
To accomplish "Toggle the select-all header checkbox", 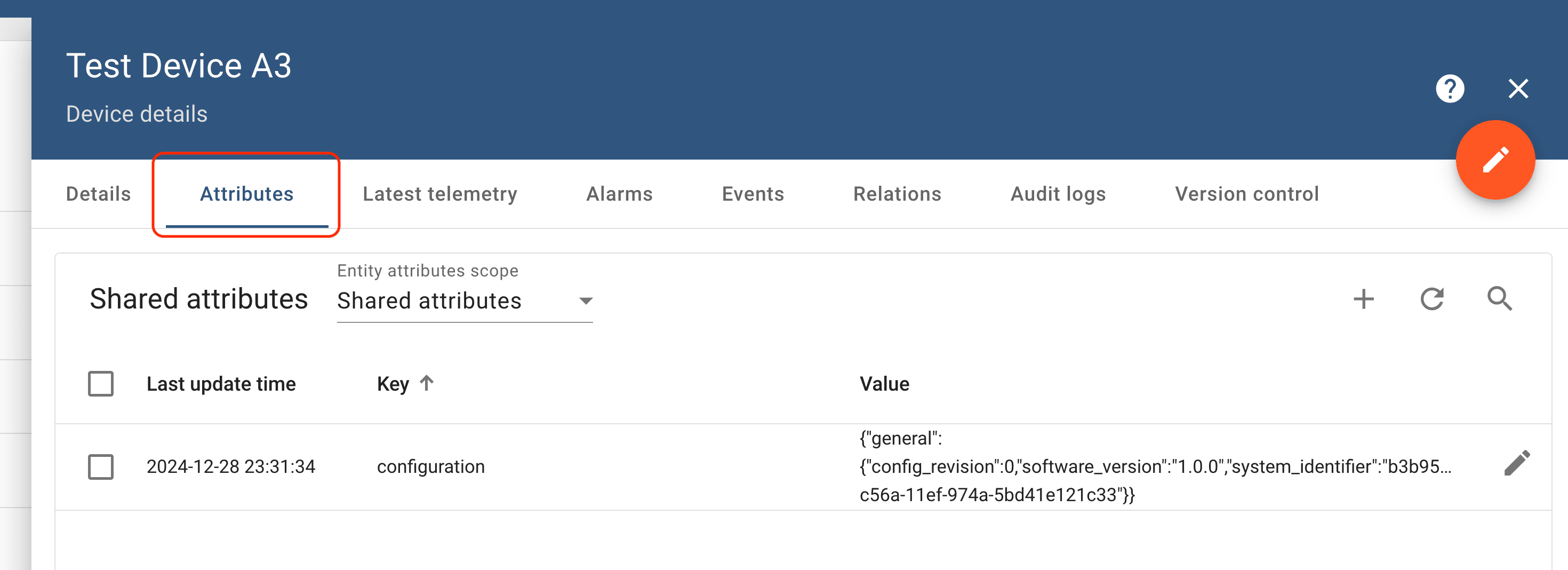I will tap(101, 384).
